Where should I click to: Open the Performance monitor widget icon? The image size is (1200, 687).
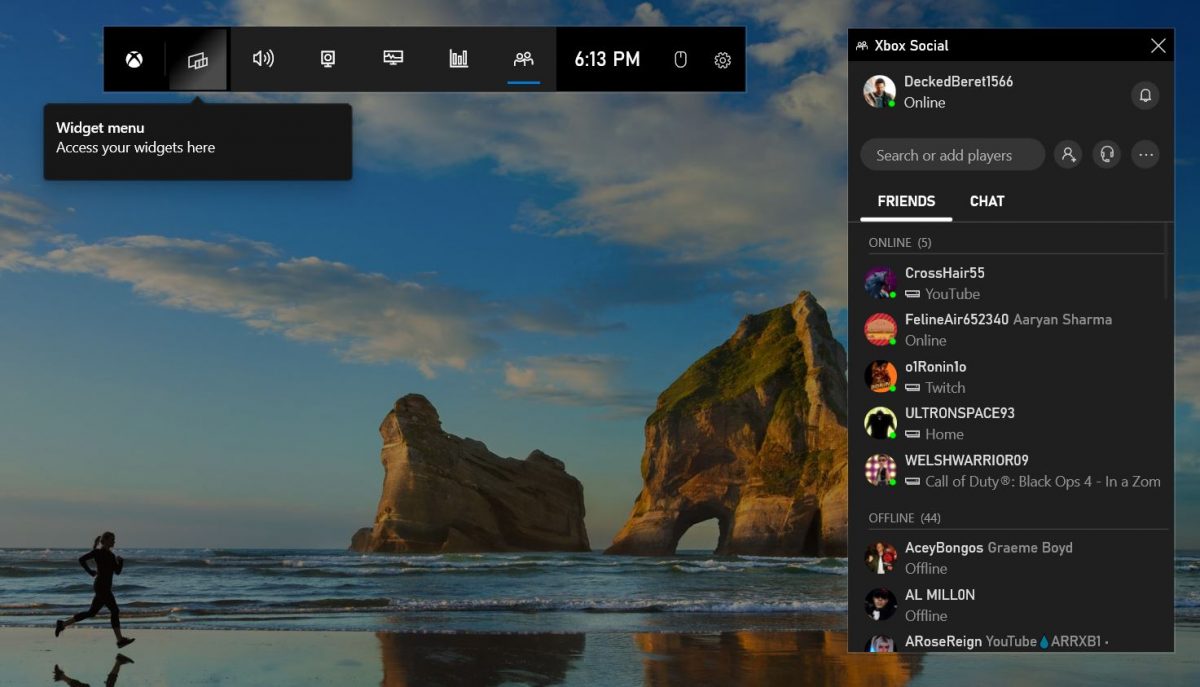coord(393,59)
